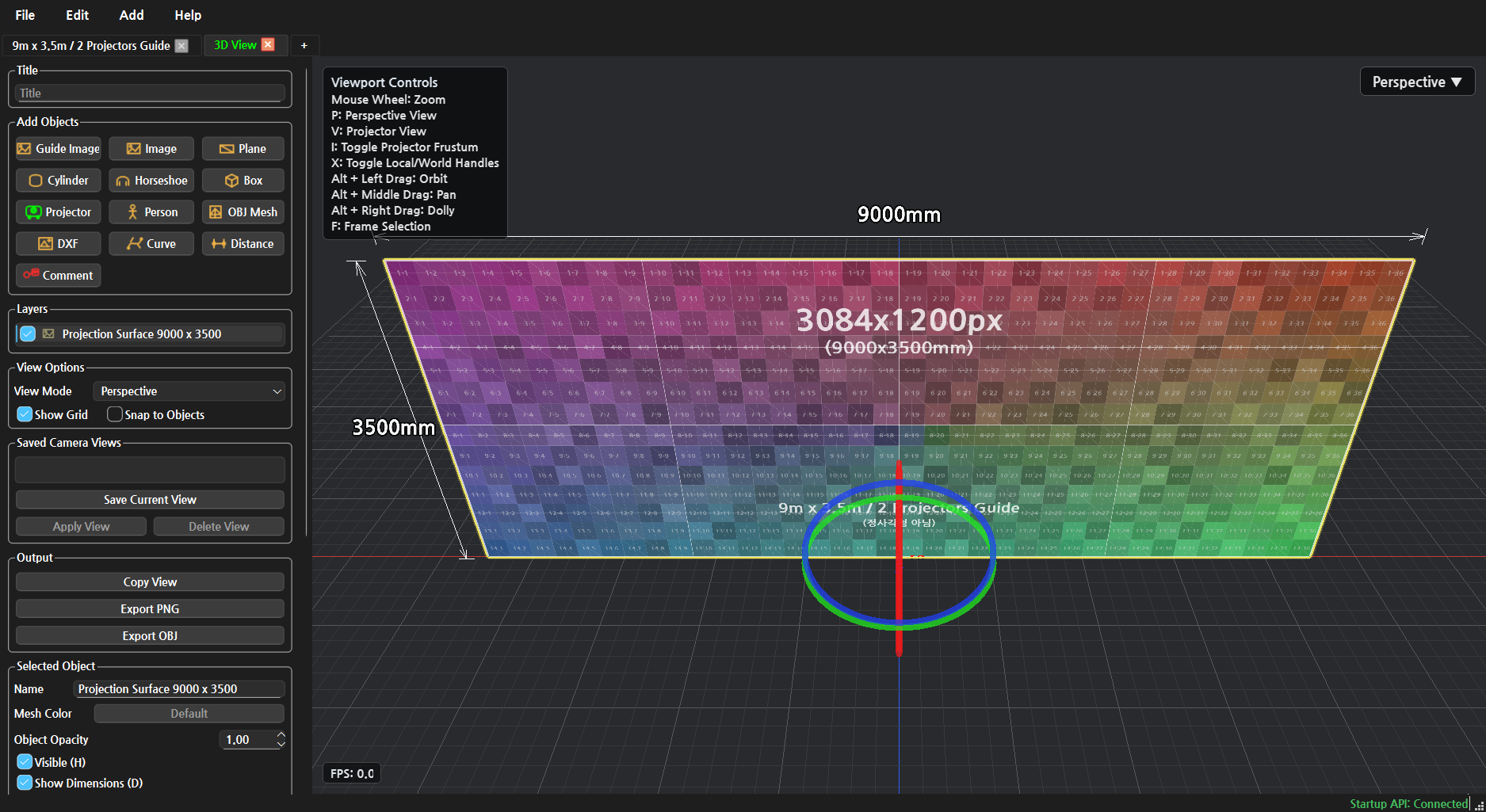1486x812 pixels.
Task: Uncheck Show Dimensions (D) checkbox
Action: [x=25, y=783]
